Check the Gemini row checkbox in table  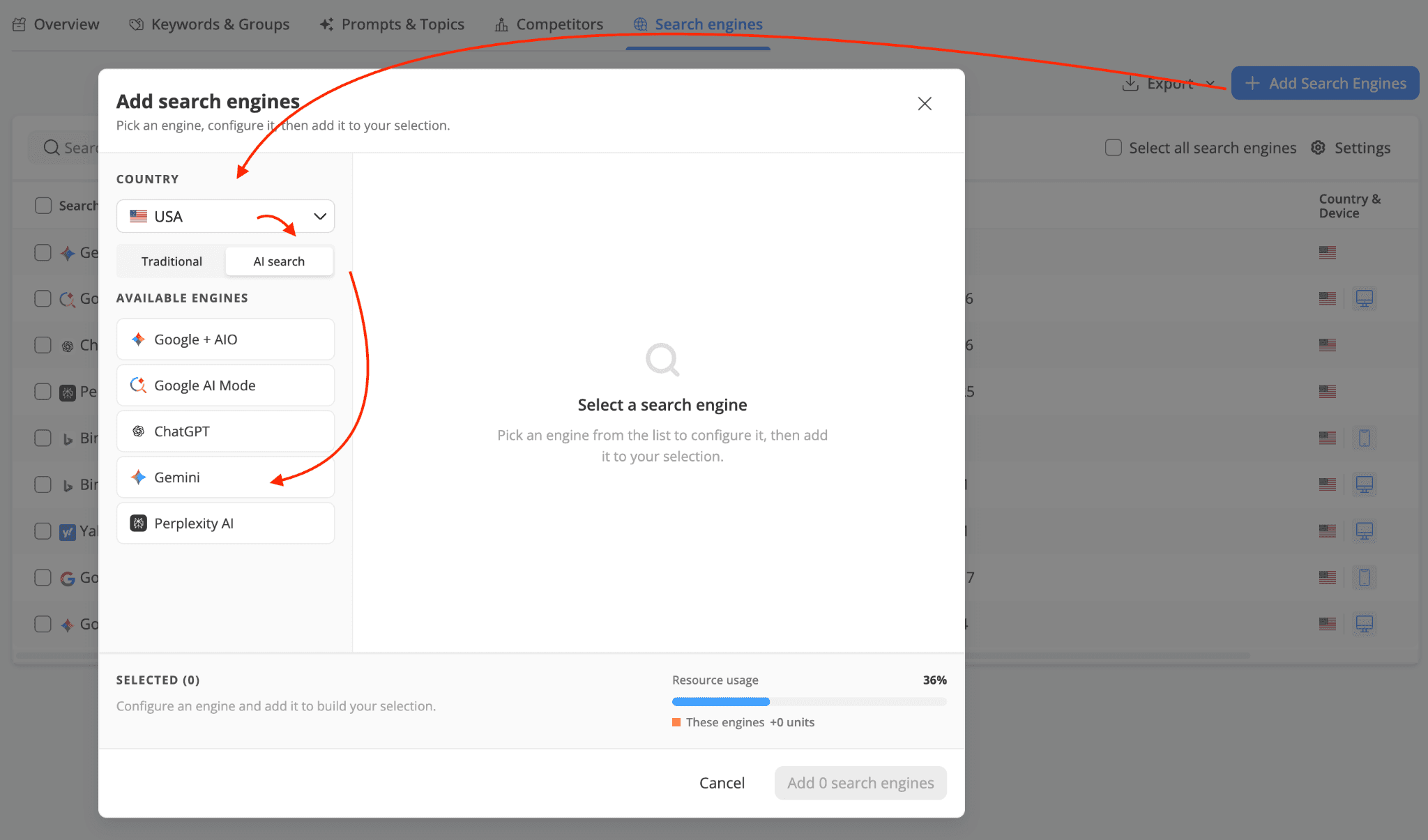(x=43, y=252)
